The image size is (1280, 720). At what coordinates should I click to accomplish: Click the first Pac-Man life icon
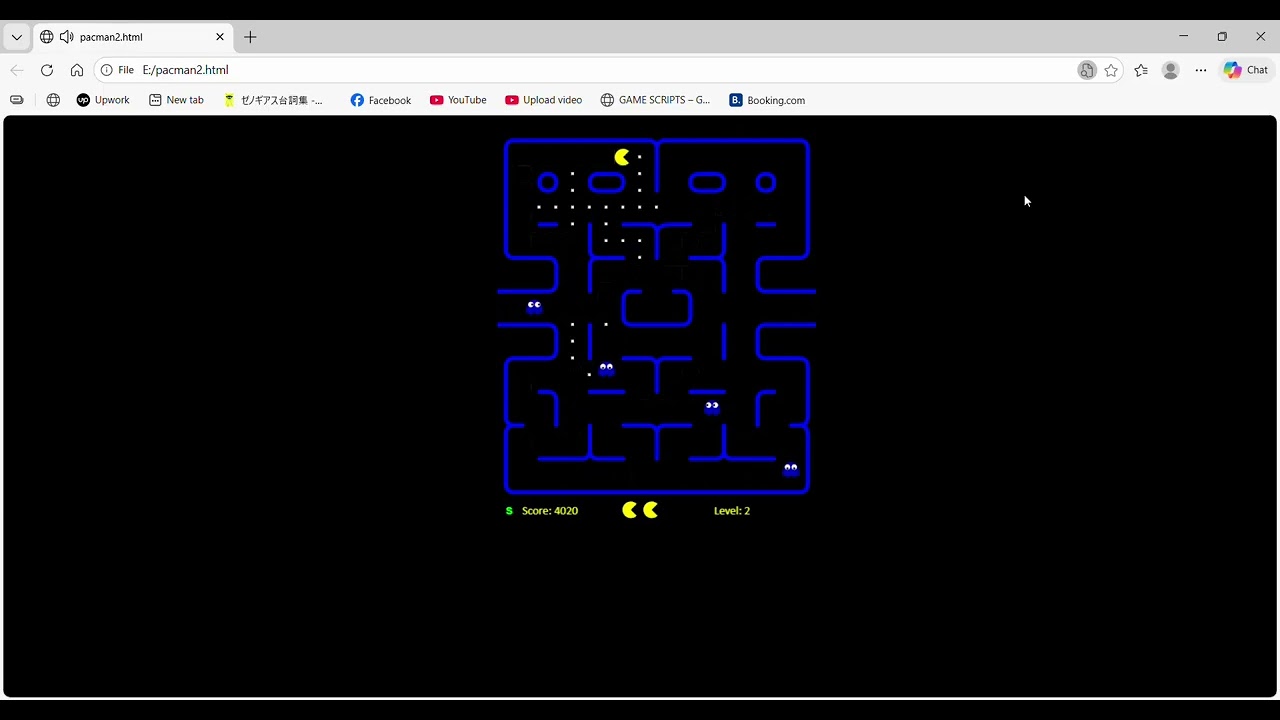(x=629, y=510)
